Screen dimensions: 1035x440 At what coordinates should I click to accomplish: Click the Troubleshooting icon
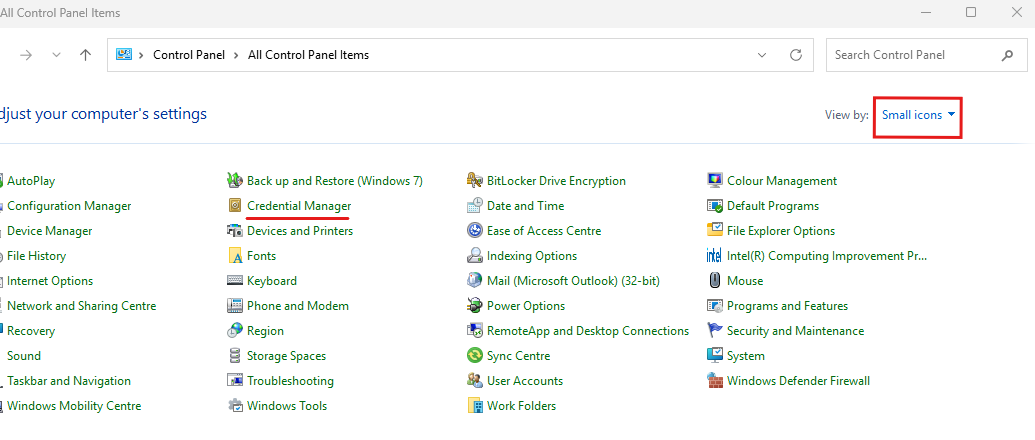[235, 381]
